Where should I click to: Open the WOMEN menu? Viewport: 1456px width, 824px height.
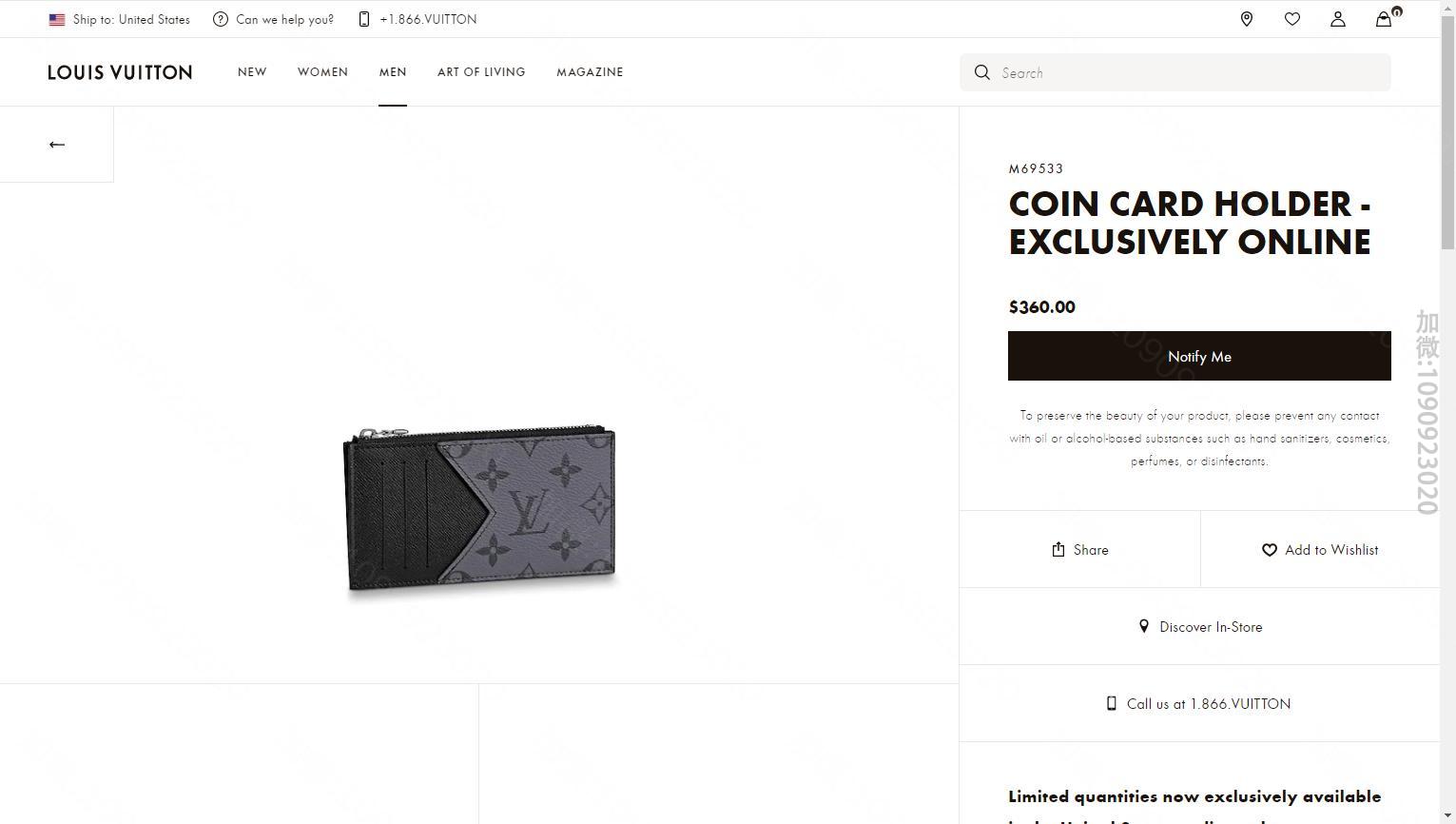322,72
